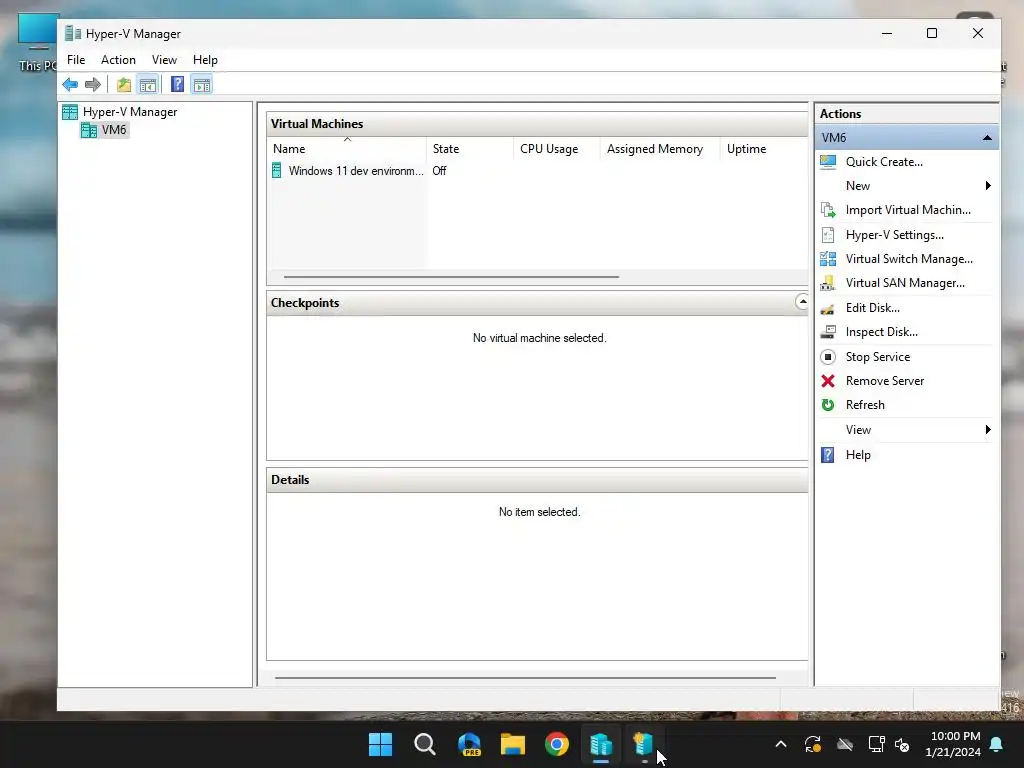The height and width of the screenshot is (768, 1024).
Task: Sort virtual machines by Name column
Action: (x=347, y=149)
